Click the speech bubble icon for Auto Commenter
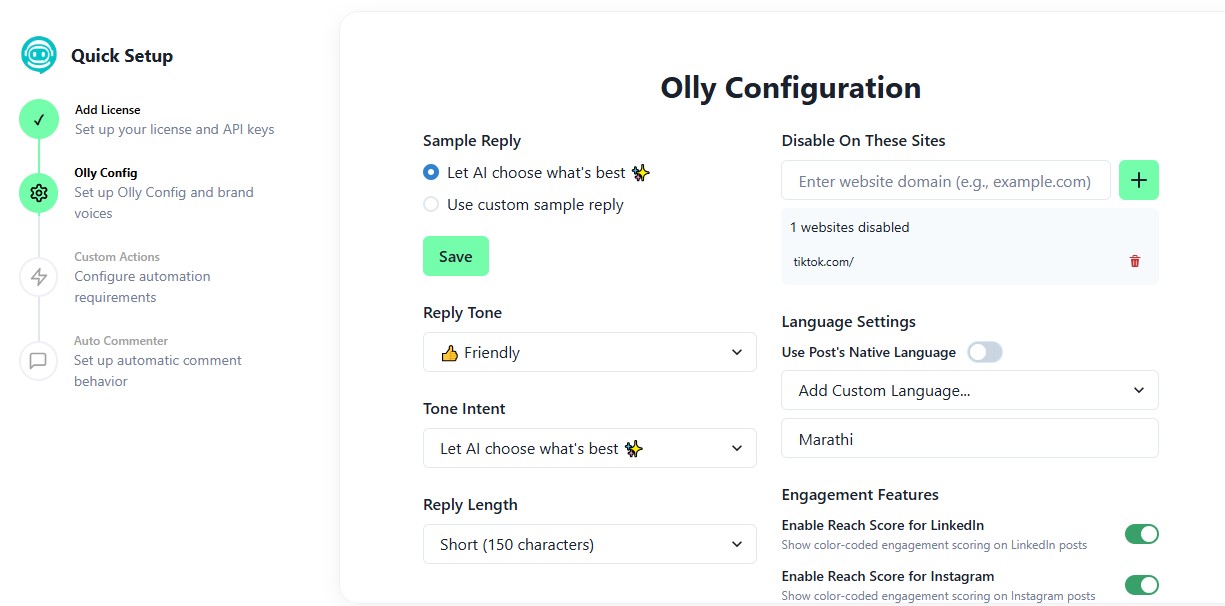The height and width of the screenshot is (606, 1225). point(38,361)
